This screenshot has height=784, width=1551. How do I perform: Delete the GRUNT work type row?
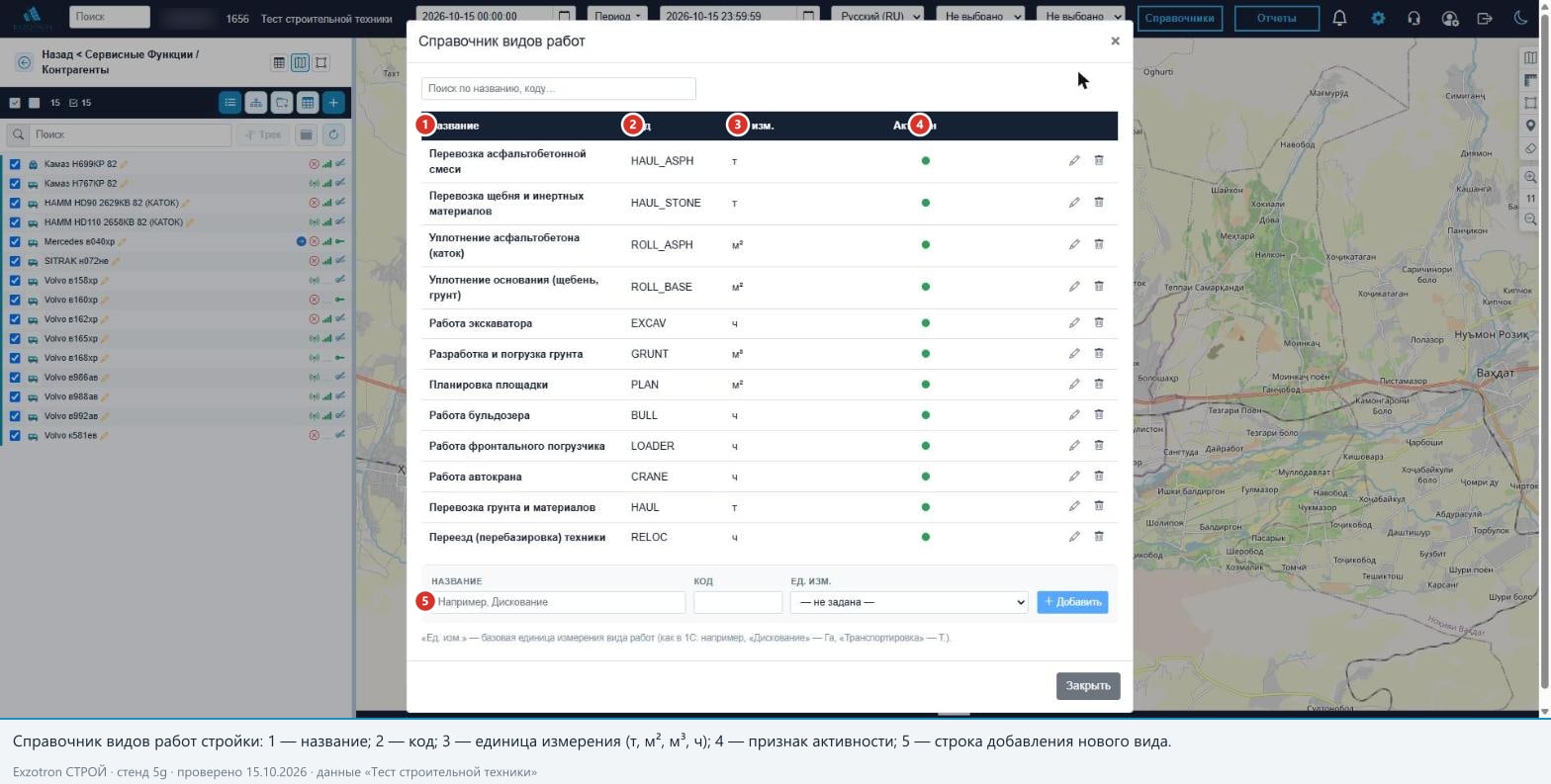tap(1099, 354)
